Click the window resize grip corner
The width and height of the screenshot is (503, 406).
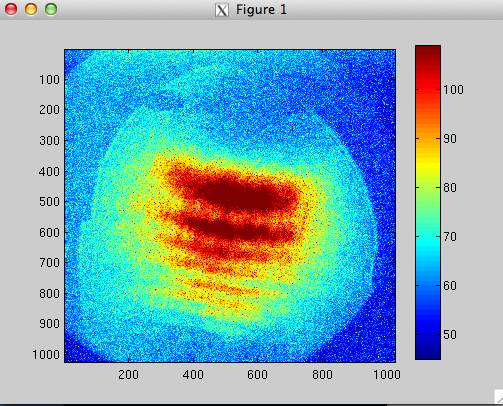tap(498, 397)
